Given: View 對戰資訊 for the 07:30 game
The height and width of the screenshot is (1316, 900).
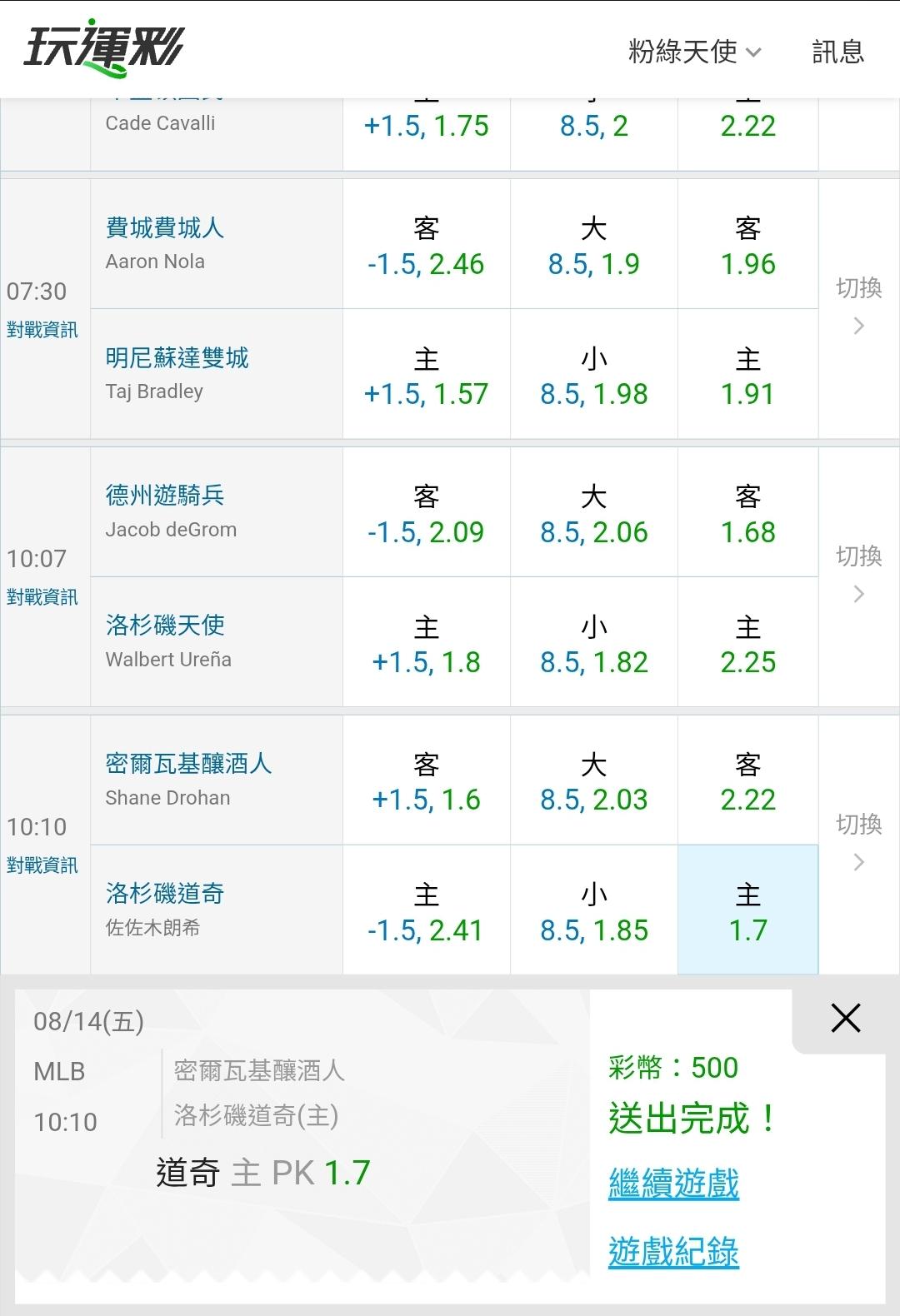Looking at the screenshot, I should (42, 330).
